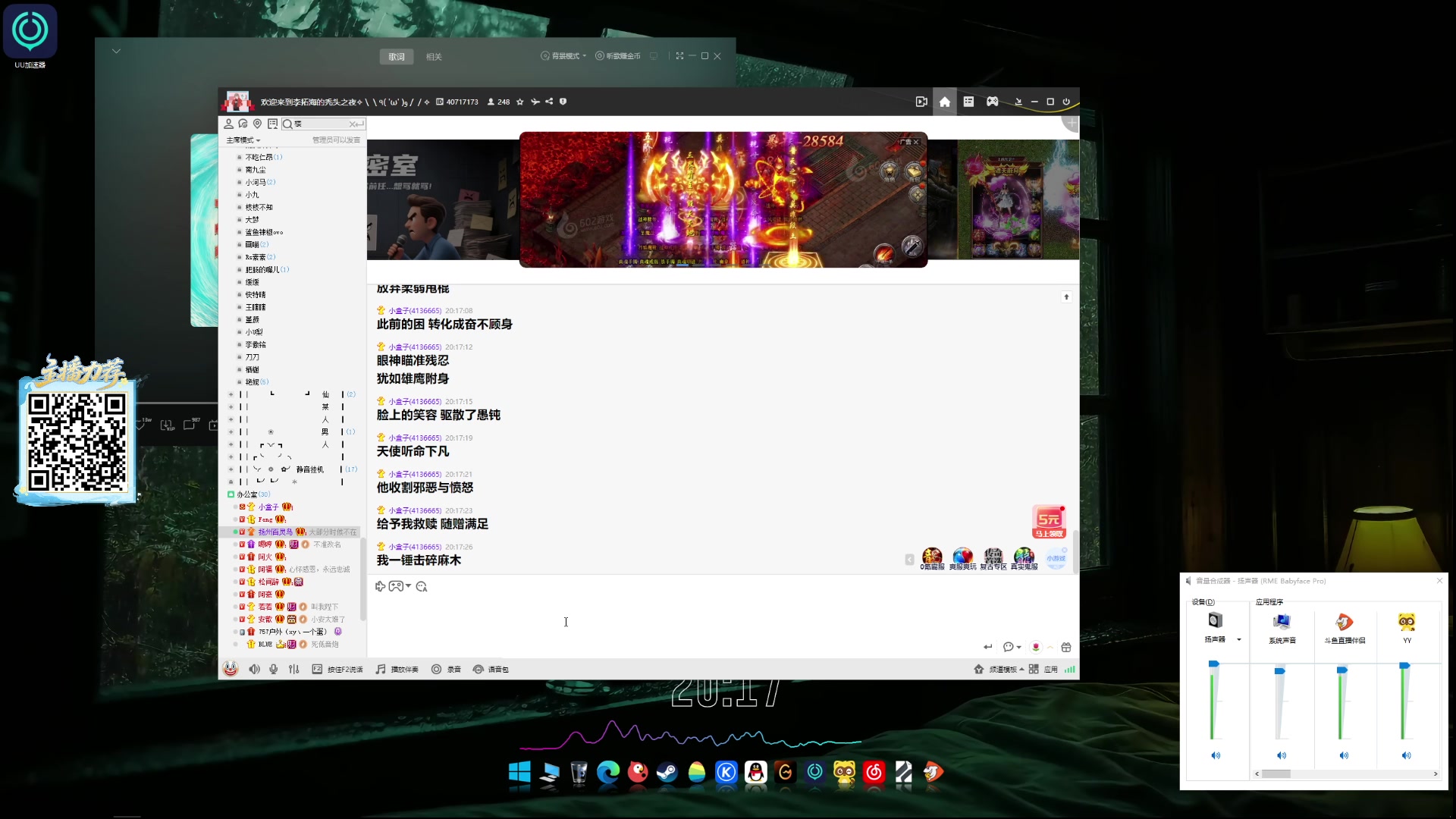Mute YY in volume mixer
Viewport: 1456px width, 819px height.
pyautogui.click(x=1406, y=755)
